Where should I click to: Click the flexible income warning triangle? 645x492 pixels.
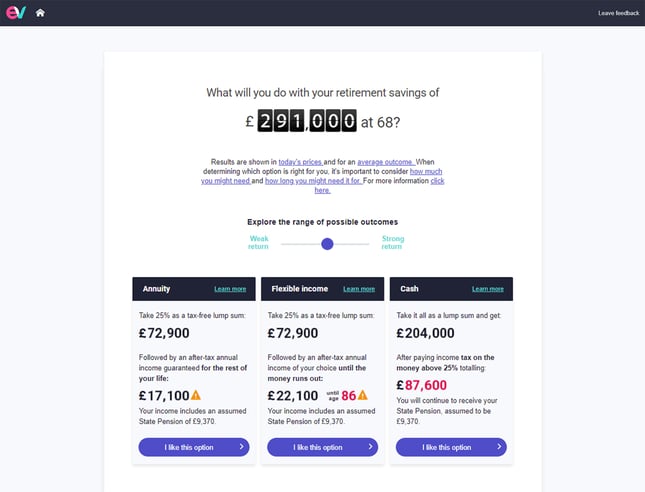tap(362, 395)
